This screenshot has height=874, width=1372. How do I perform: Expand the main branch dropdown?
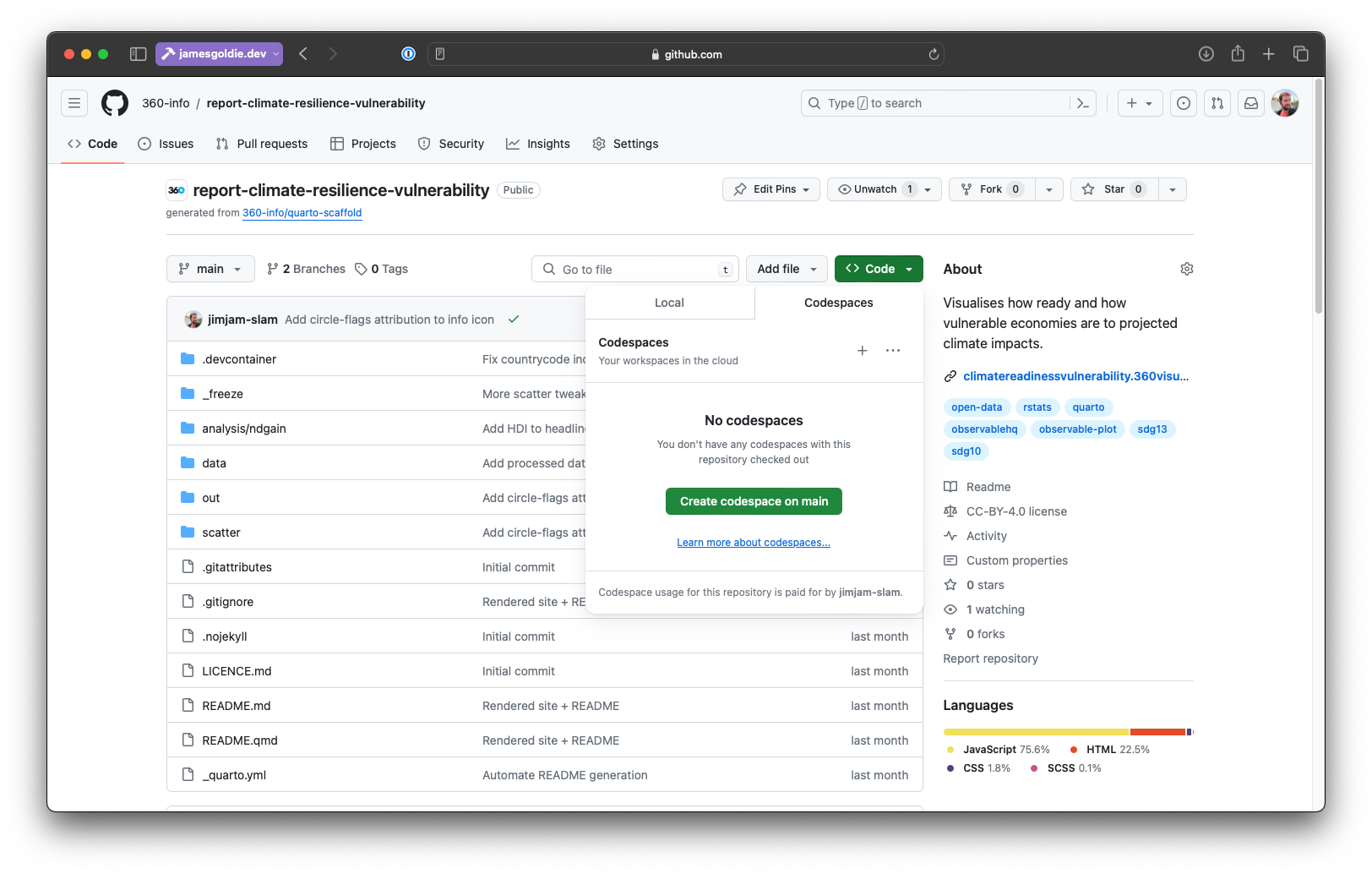click(x=210, y=269)
